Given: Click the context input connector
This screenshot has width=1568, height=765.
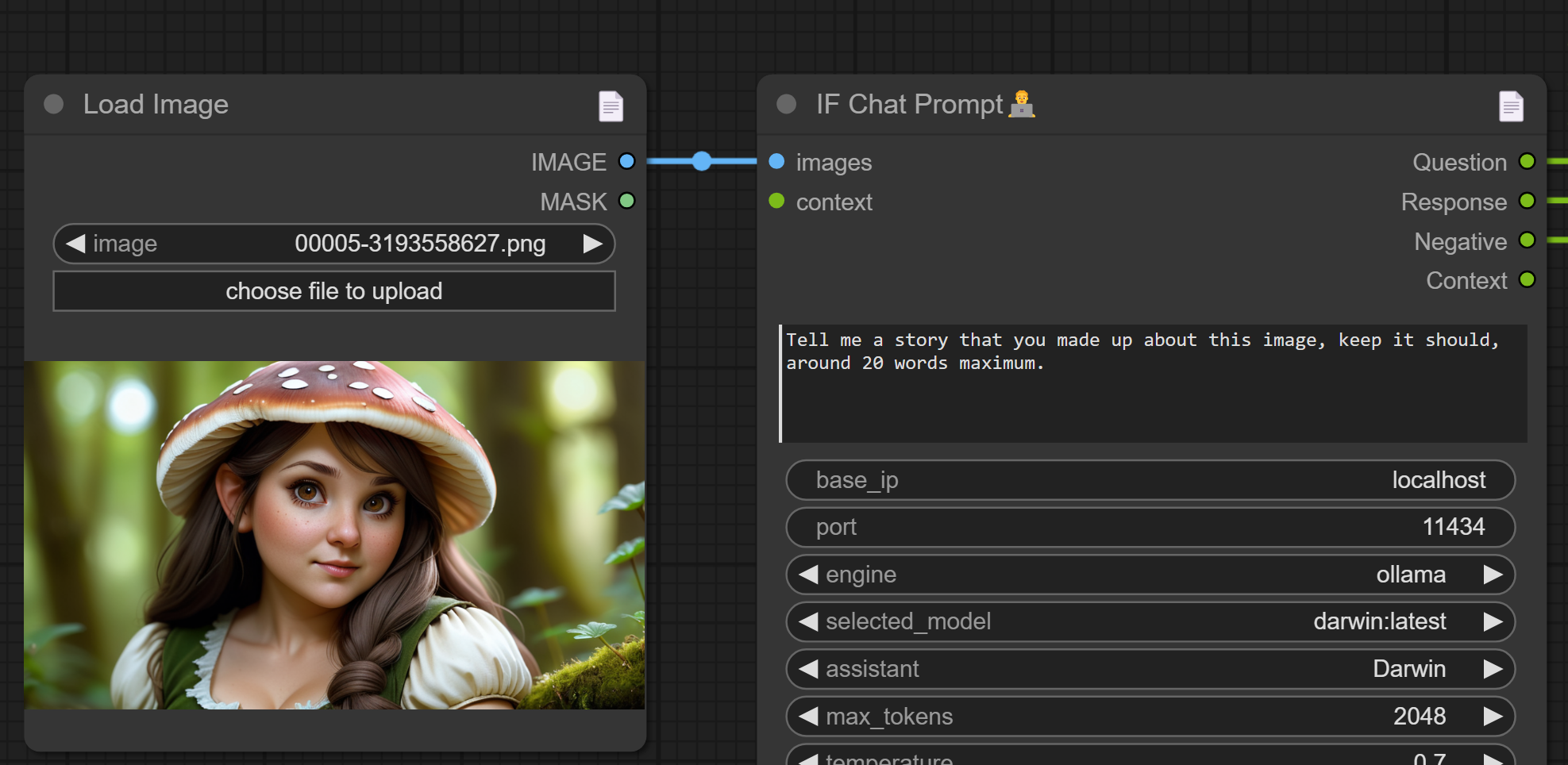Looking at the screenshot, I should (776, 202).
